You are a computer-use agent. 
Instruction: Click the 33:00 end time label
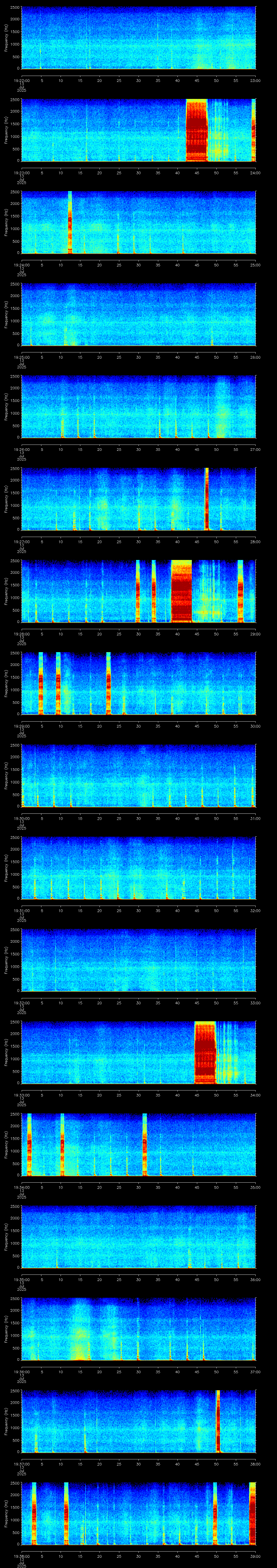coord(255,1003)
